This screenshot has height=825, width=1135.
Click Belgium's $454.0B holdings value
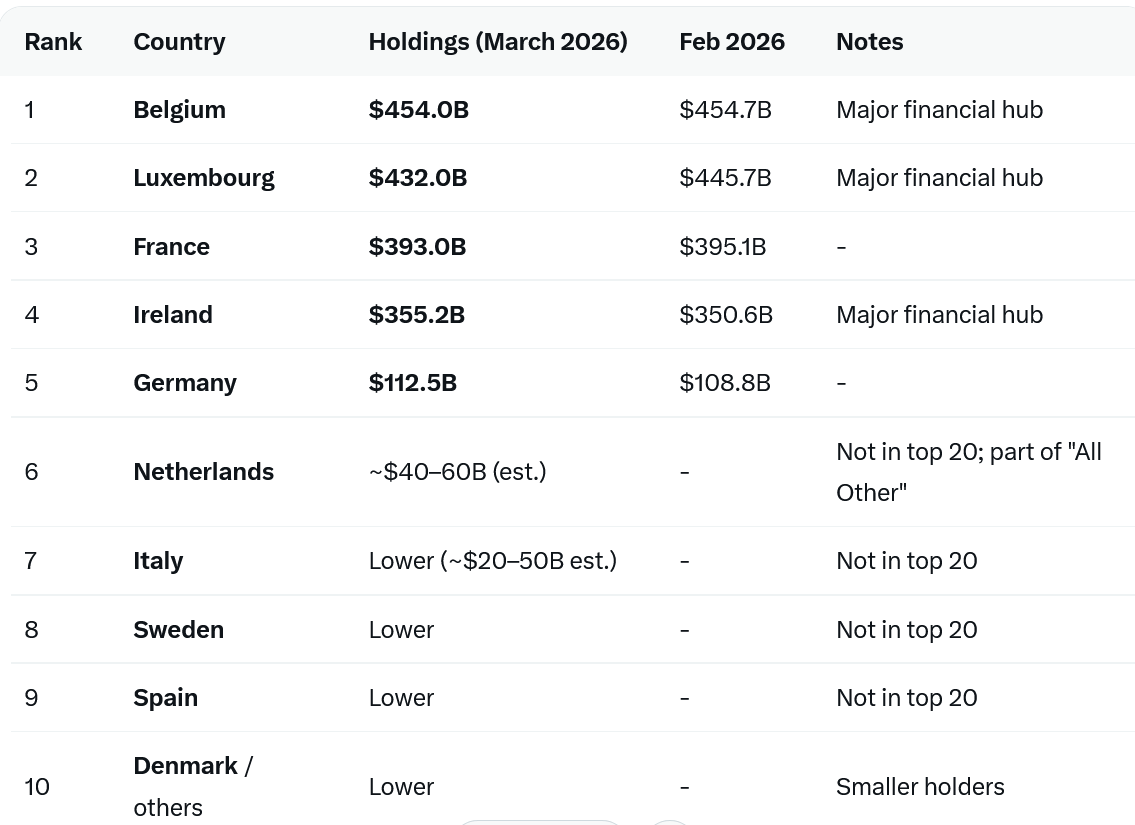coord(419,110)
